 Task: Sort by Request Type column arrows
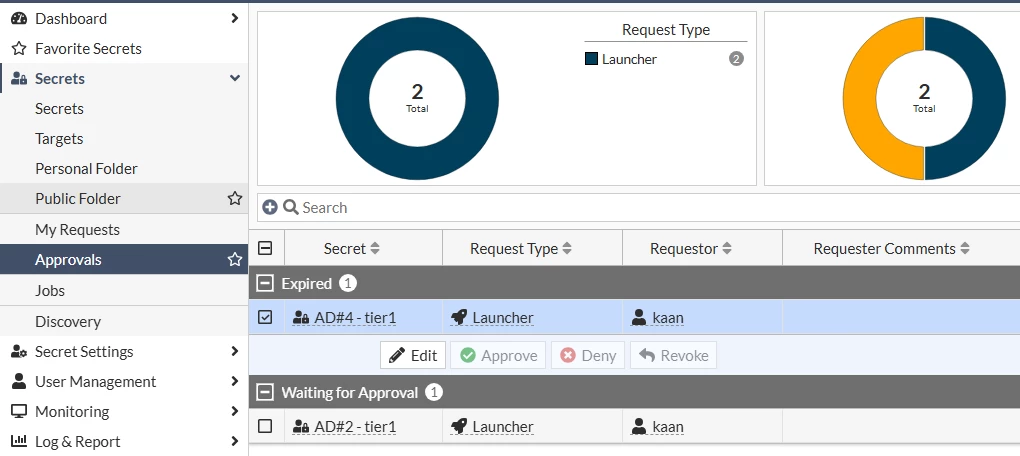pos(567,248)
